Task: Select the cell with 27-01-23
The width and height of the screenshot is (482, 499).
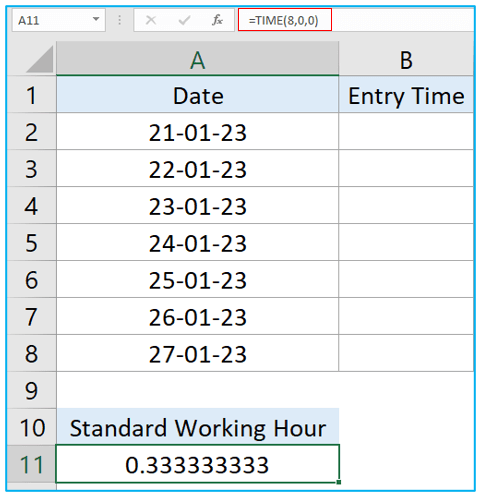Action: [x=198, y=353]
